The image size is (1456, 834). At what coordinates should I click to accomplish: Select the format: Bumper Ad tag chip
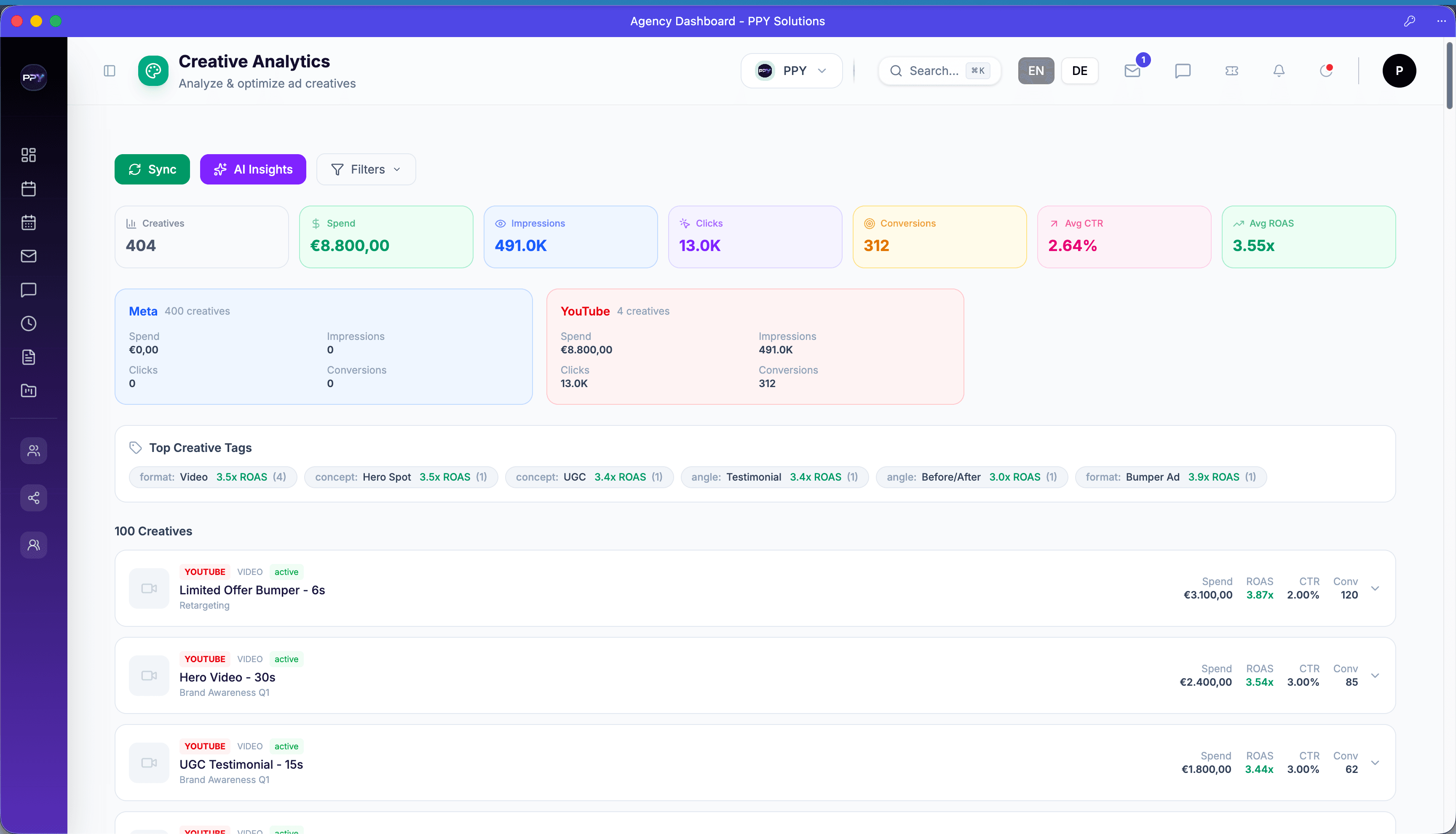(1171, 477)
